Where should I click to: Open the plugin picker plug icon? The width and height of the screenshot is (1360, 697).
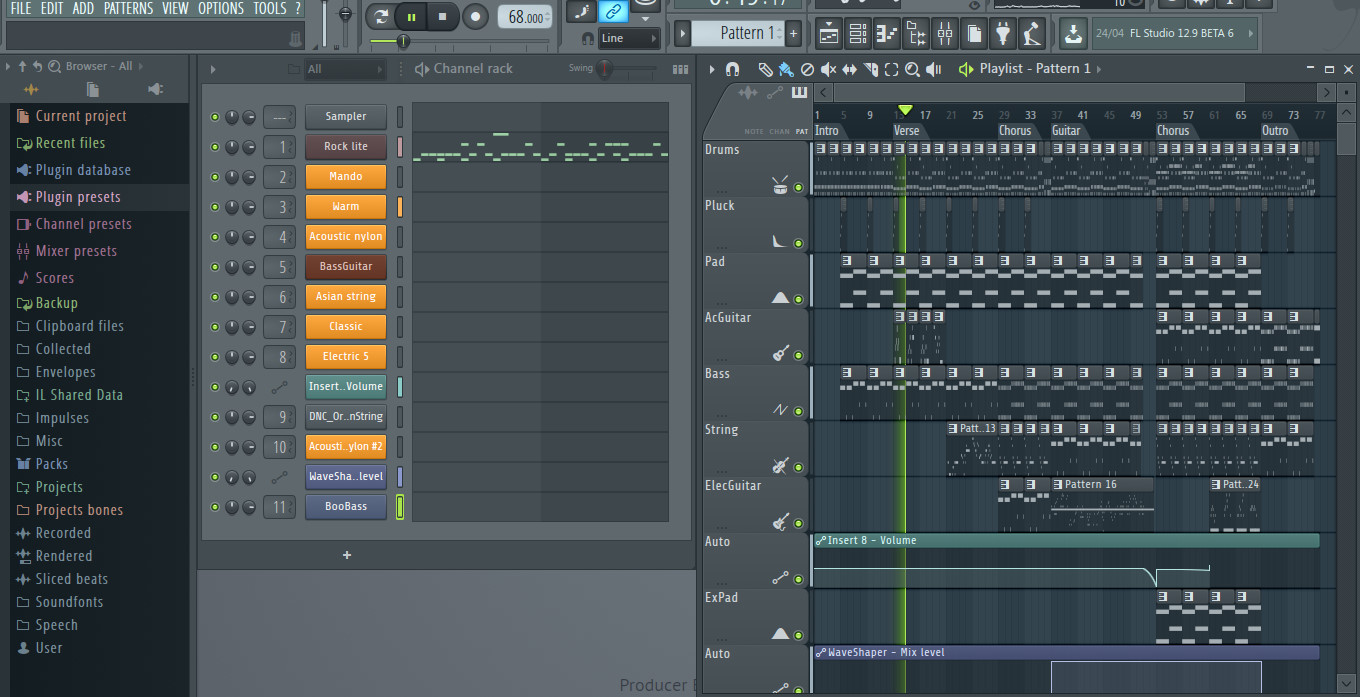pos(1003,33)
